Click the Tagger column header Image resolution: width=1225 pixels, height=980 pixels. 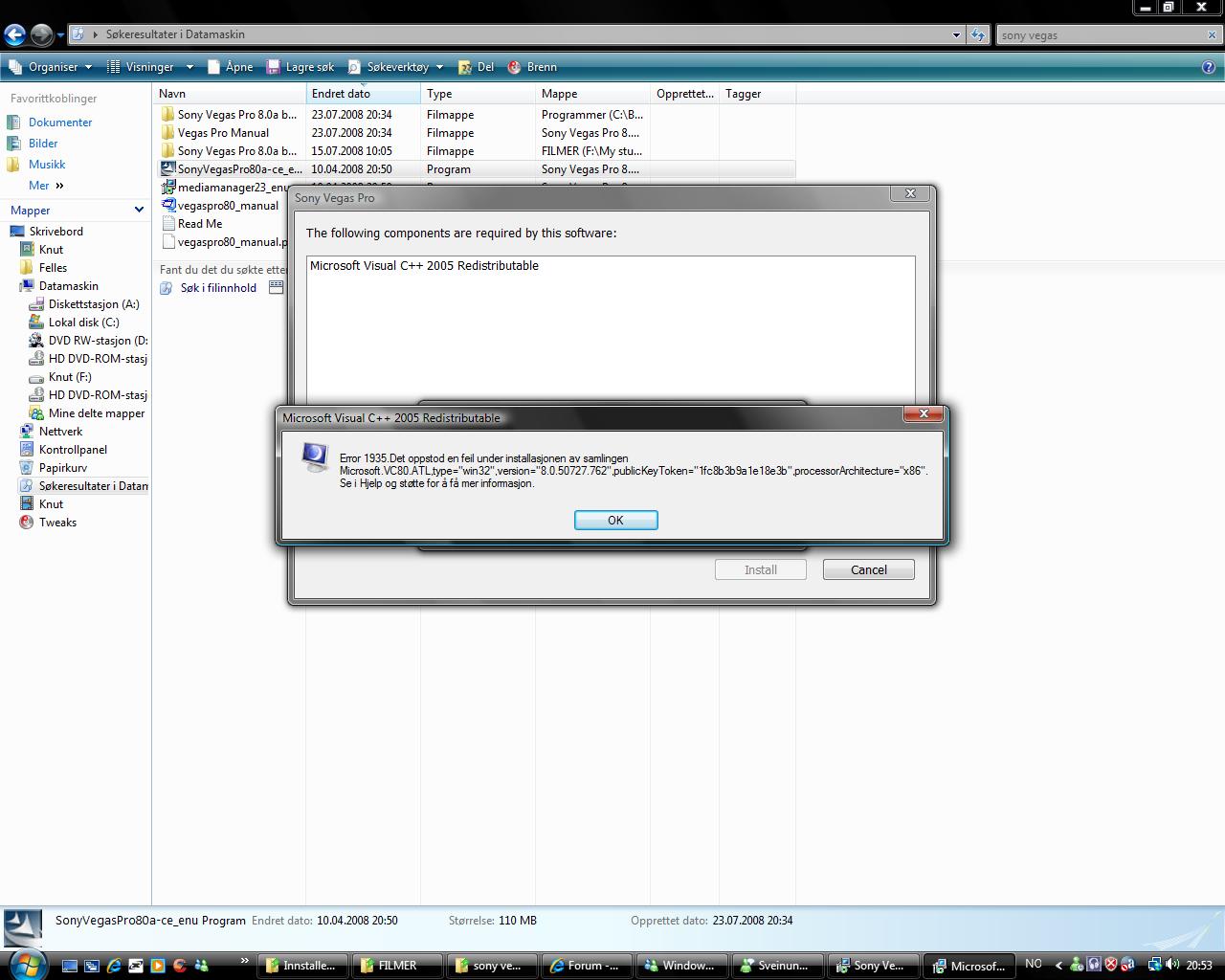click(x=757, y=94)
